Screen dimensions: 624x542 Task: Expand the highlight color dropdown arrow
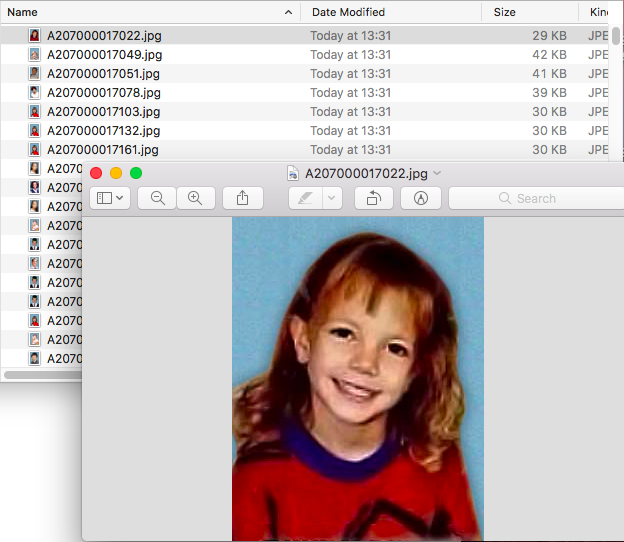point(332,198)
